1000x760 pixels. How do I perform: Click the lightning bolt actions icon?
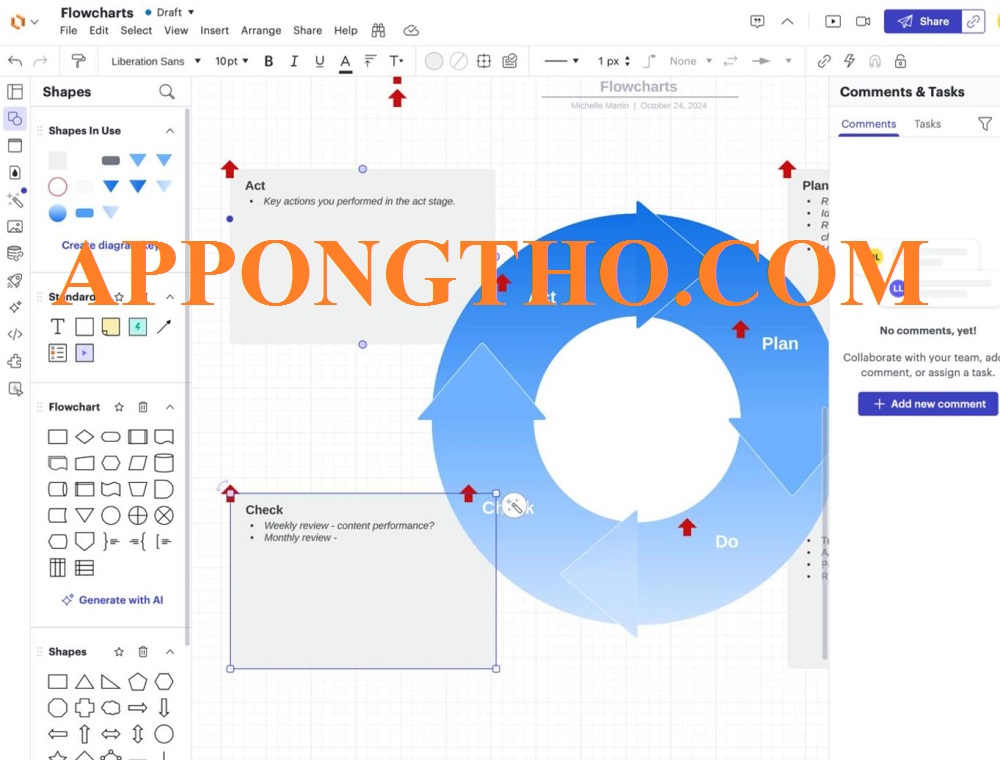[x=849, y=61]
